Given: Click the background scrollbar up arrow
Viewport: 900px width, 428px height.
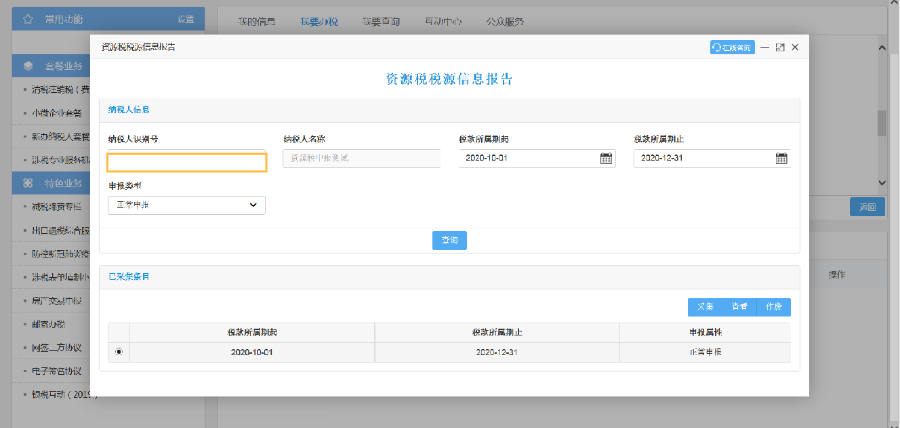Looking at the screenshot, I should coord(882,47).
